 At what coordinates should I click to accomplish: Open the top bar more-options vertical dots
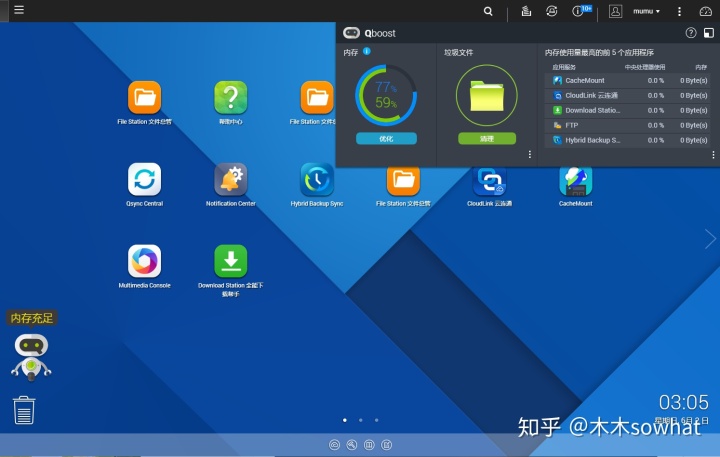(x=679, y=11)
